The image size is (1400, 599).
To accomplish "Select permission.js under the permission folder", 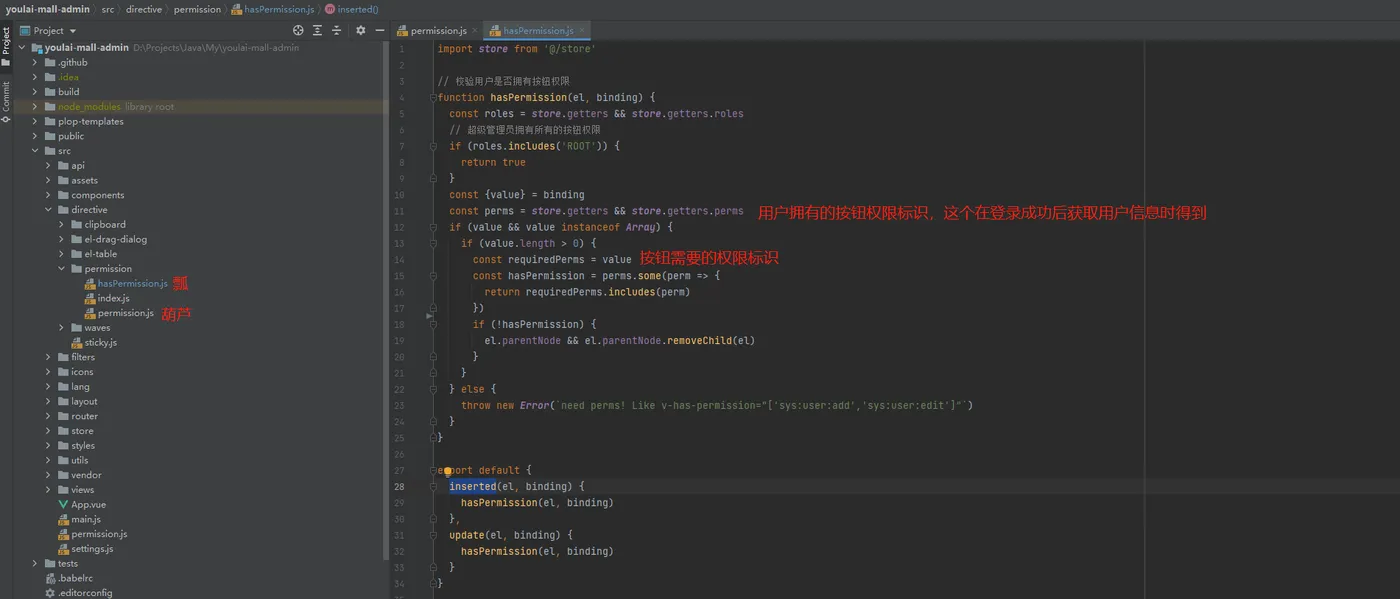I will [125, 313].
